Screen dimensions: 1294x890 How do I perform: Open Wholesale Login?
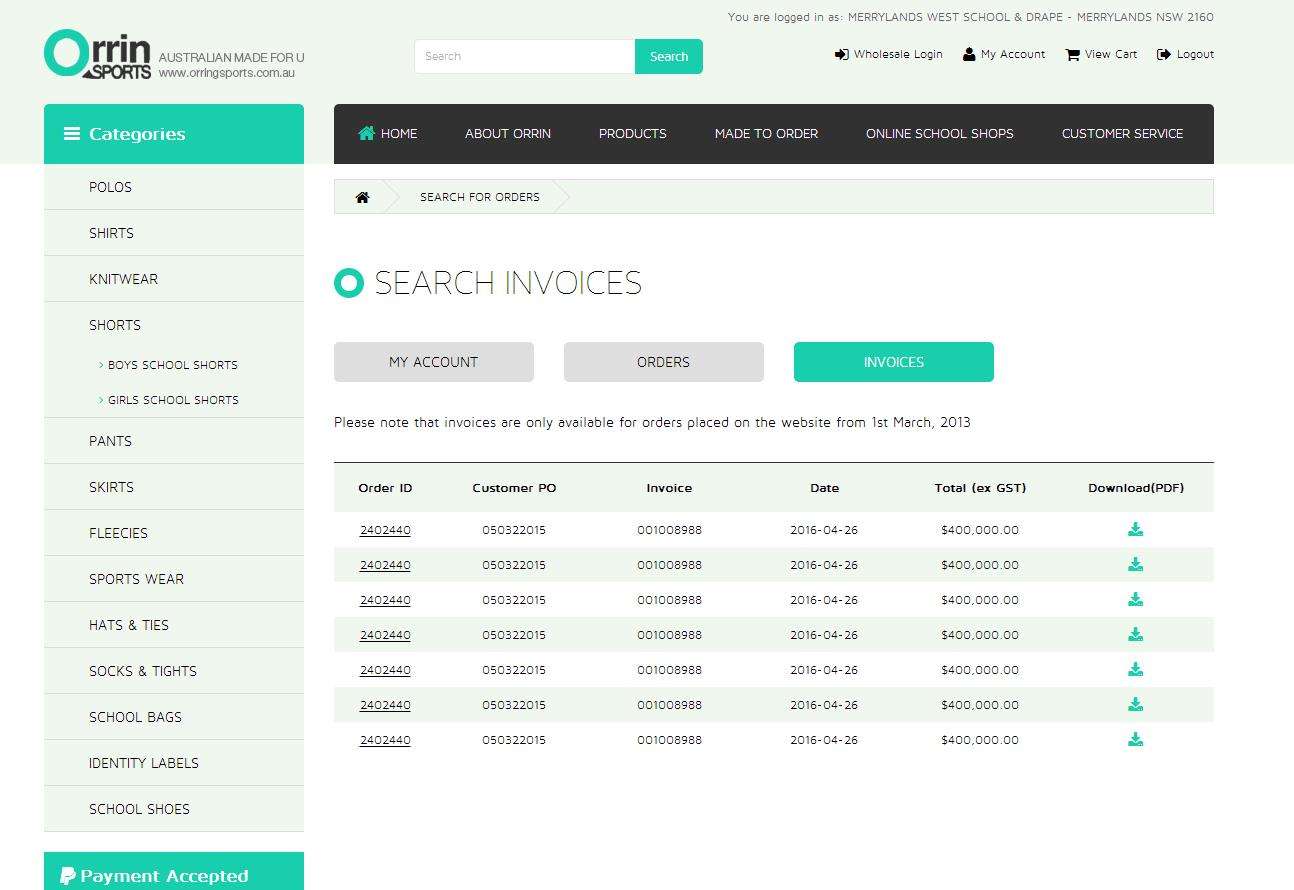point(888,55)
